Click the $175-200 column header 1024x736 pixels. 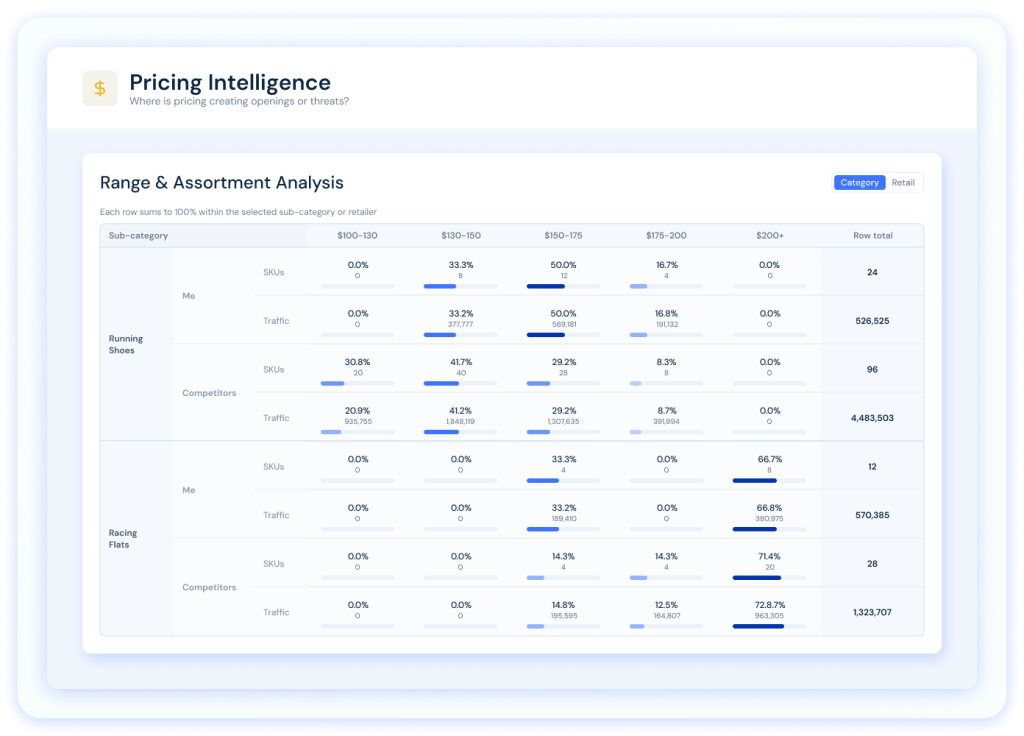pos(666,236)
